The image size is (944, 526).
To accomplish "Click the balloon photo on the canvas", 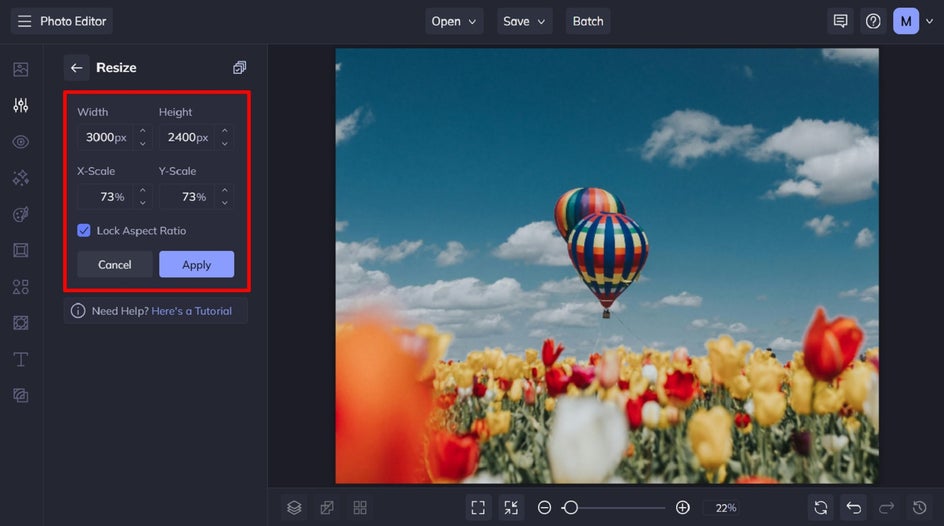I will 607,266.
